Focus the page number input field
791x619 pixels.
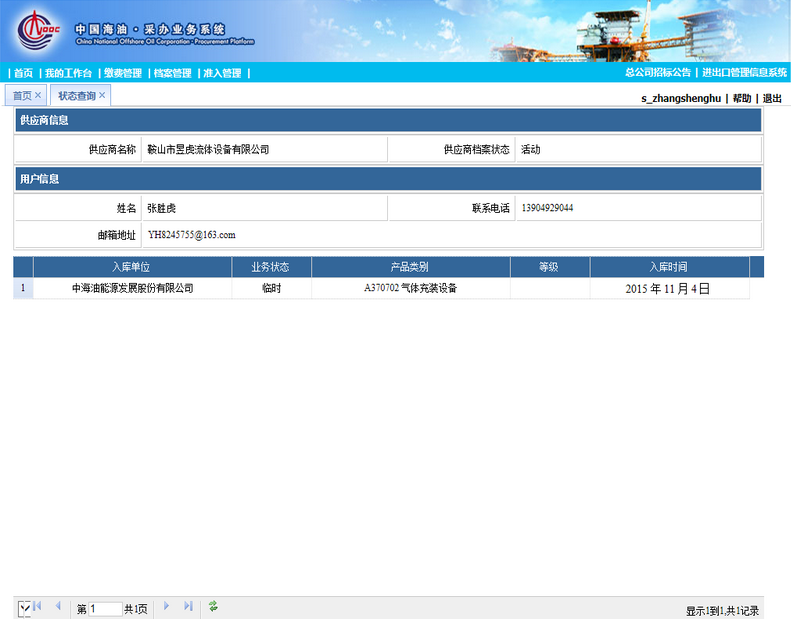[105, 609]
